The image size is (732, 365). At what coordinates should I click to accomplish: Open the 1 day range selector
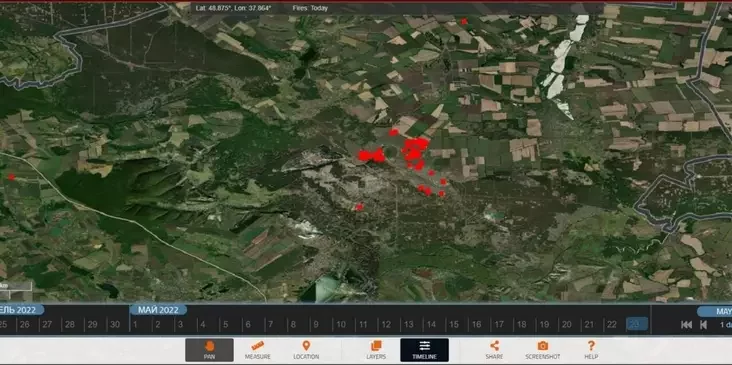(x=725, y=325)
